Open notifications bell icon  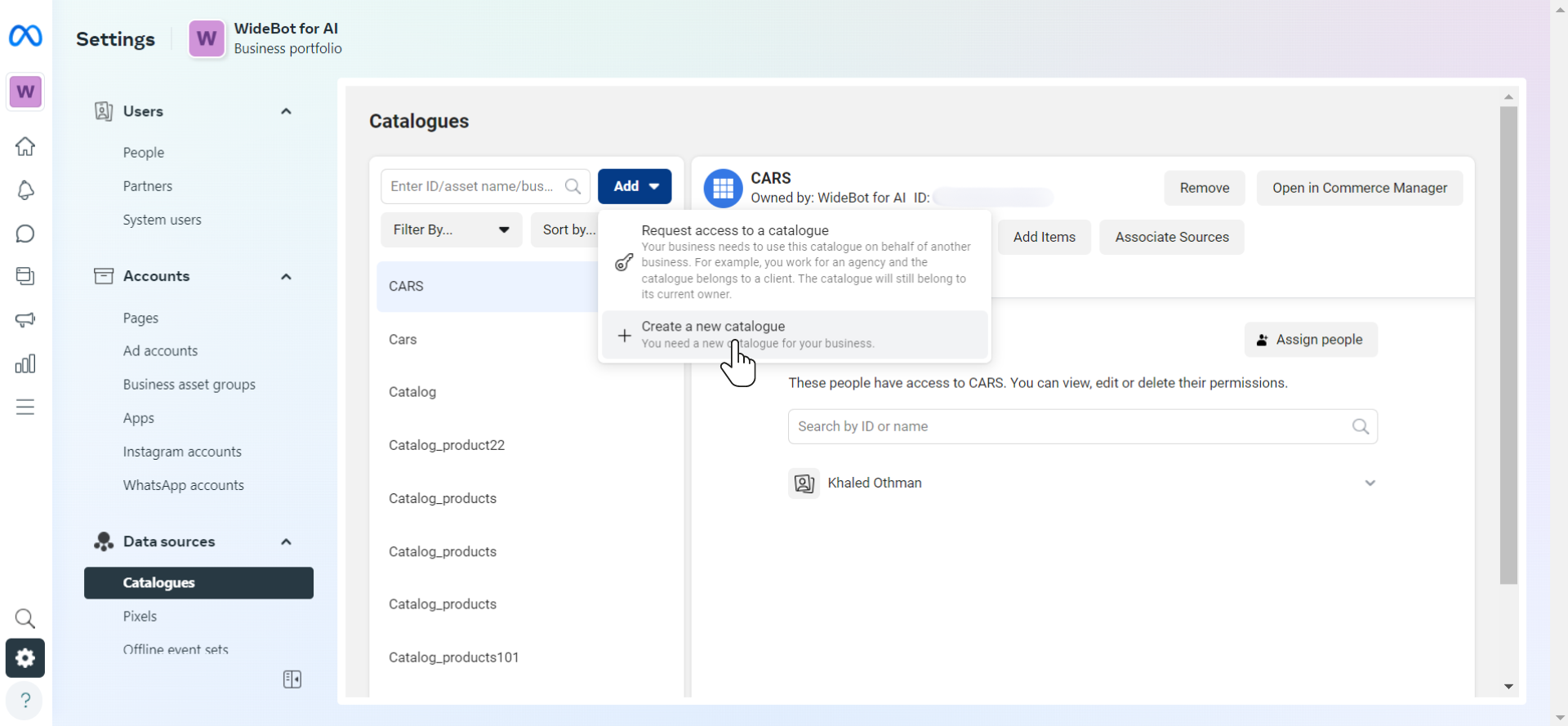pos(25,190)
